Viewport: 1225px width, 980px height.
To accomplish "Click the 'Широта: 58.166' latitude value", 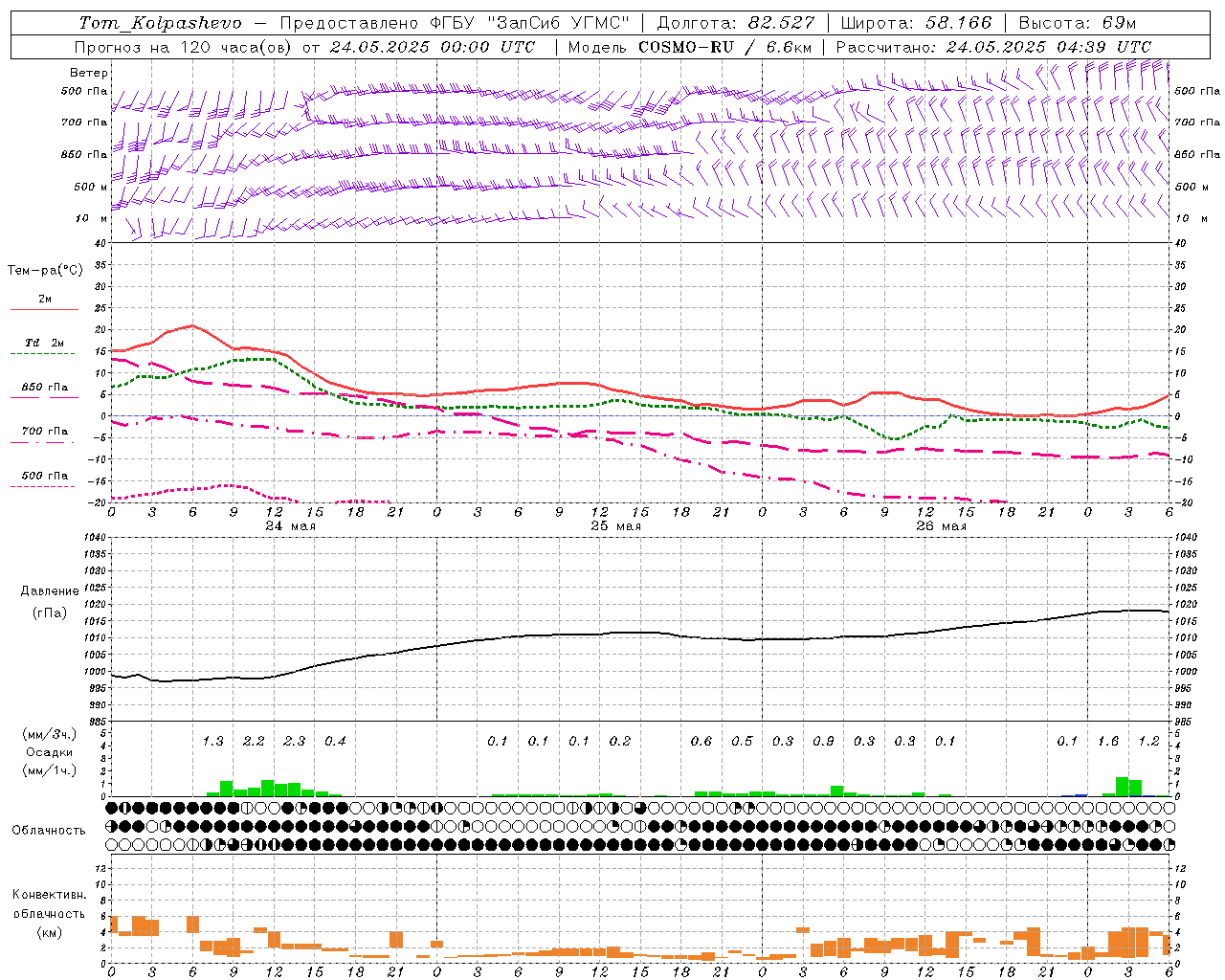I will coord(917,23).
